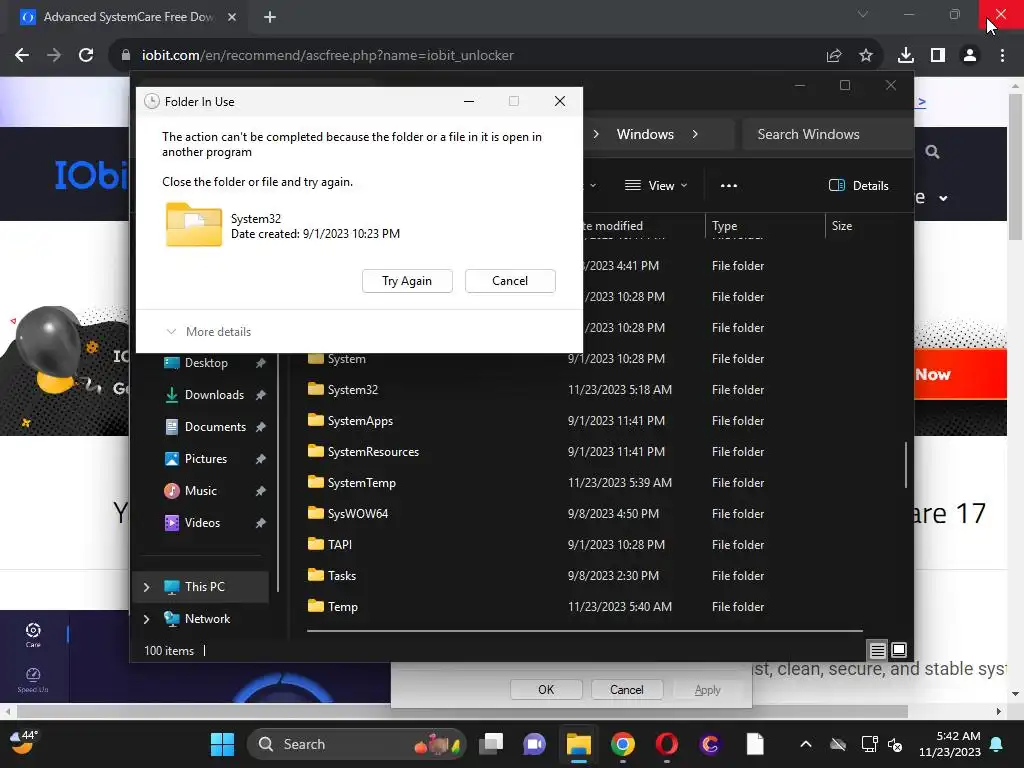The image size is (1024, 768).
Task: Go back in Chrome browser
Action: click(x=22, y=56)
